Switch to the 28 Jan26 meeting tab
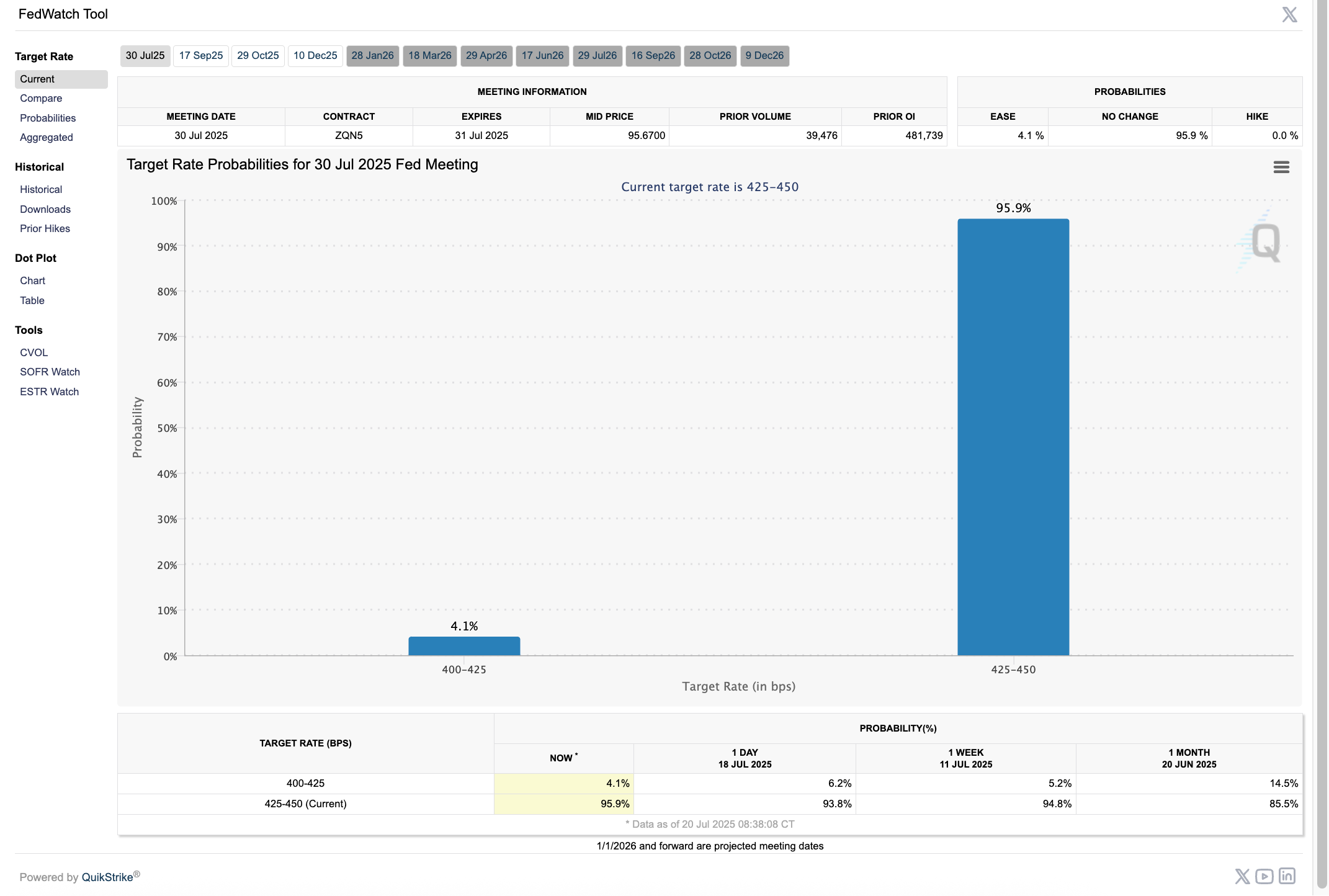 (x=372, y=56)
